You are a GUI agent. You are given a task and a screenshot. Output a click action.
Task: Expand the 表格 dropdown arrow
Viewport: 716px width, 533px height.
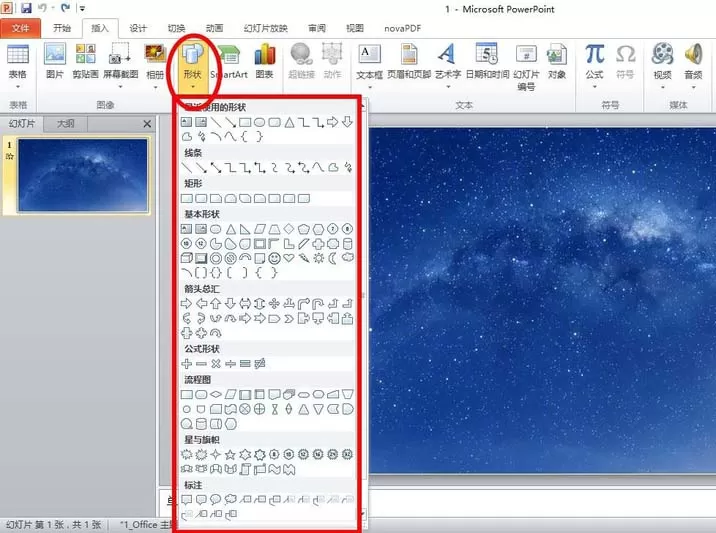tap(18, 86)
